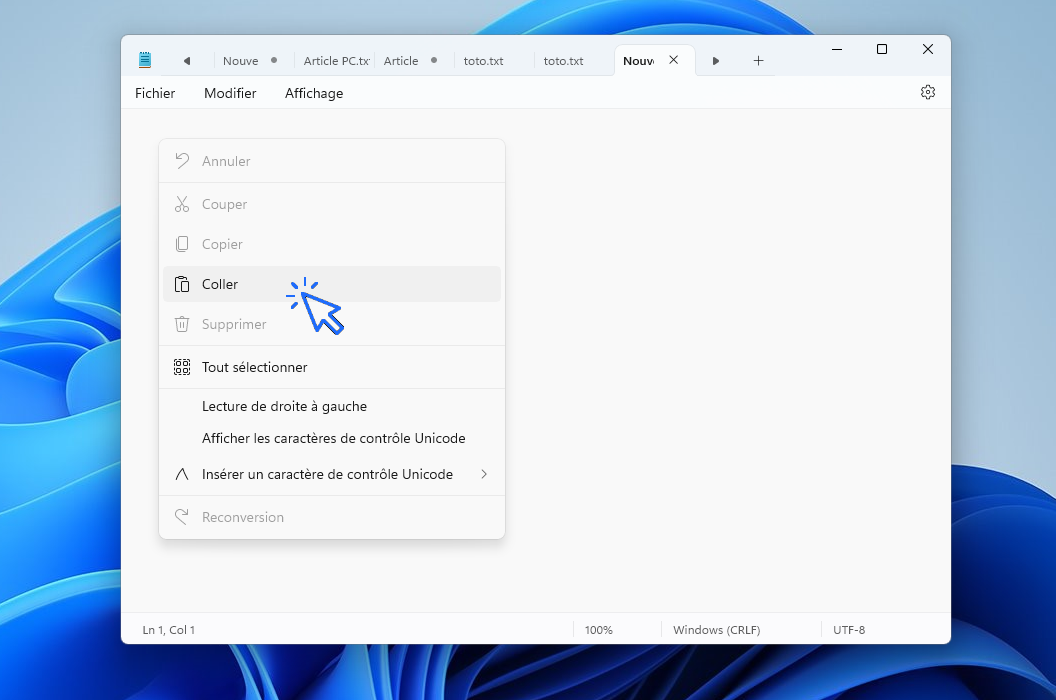
Task: Toggle Afficher les caractères de contrôle Unicode
Action: coord(332,439)
